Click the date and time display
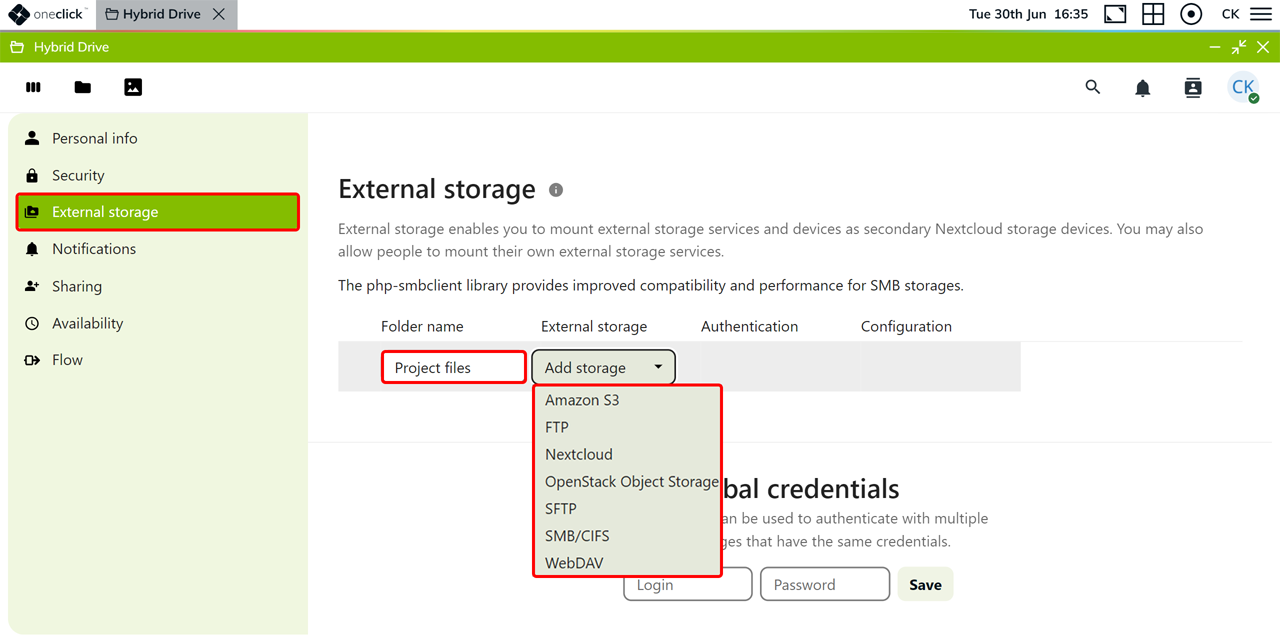1280x643 pixels. pyautogui.click(x=1028, y=14)
